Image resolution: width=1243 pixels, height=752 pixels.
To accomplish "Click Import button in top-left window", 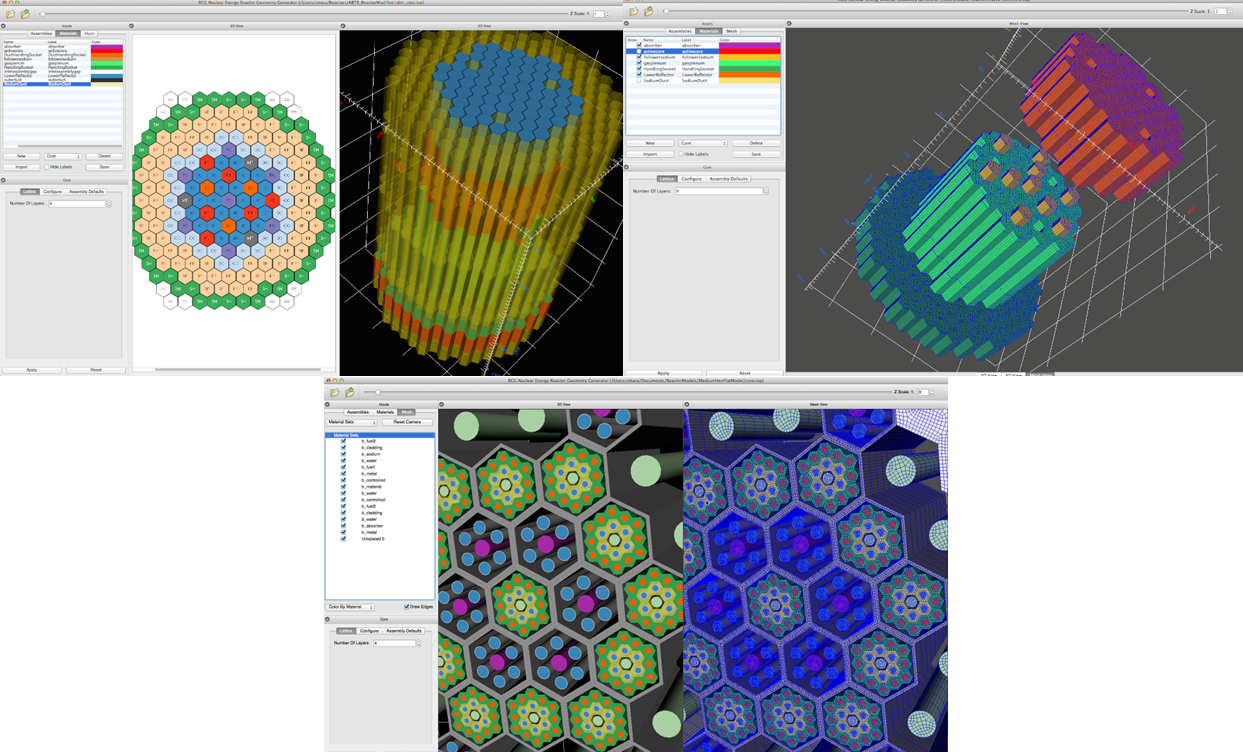I will coord(21,167).
